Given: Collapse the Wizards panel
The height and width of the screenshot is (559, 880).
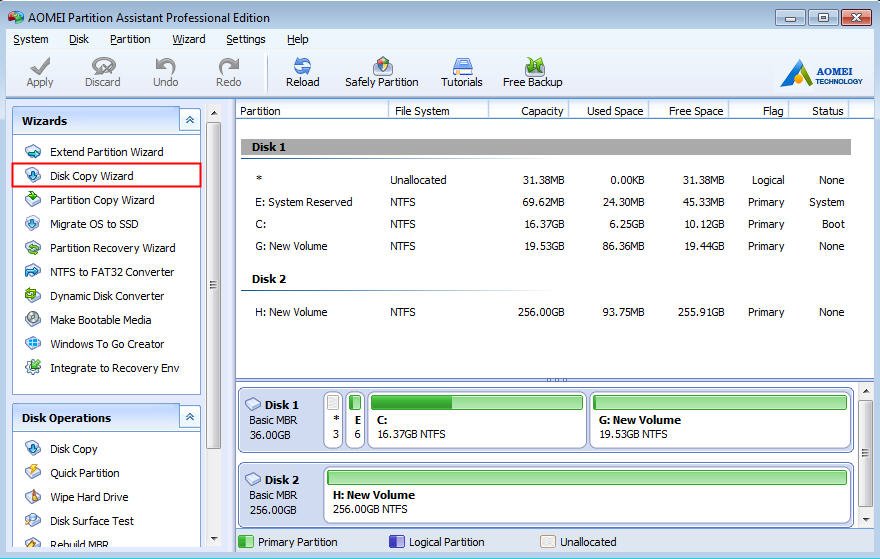Looking at the screenshot, I should (190, 120).
